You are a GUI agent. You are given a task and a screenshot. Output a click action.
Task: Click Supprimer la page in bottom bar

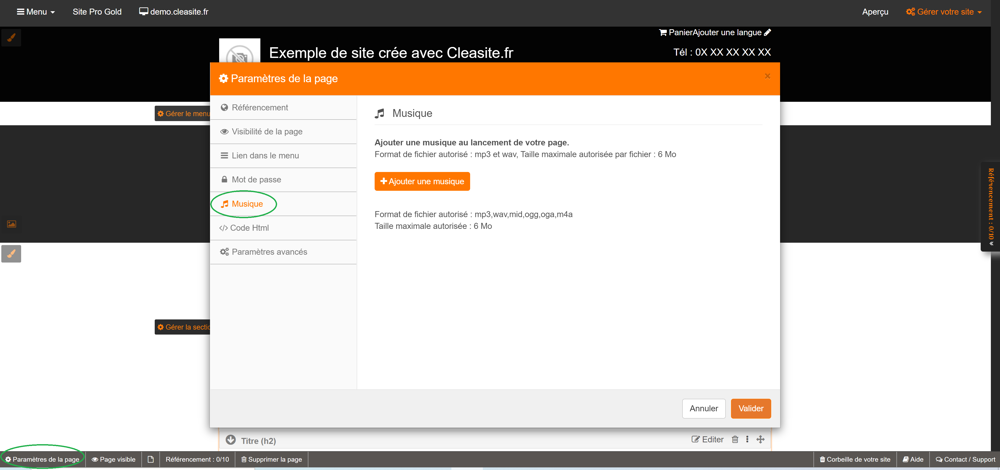(271, 460)
